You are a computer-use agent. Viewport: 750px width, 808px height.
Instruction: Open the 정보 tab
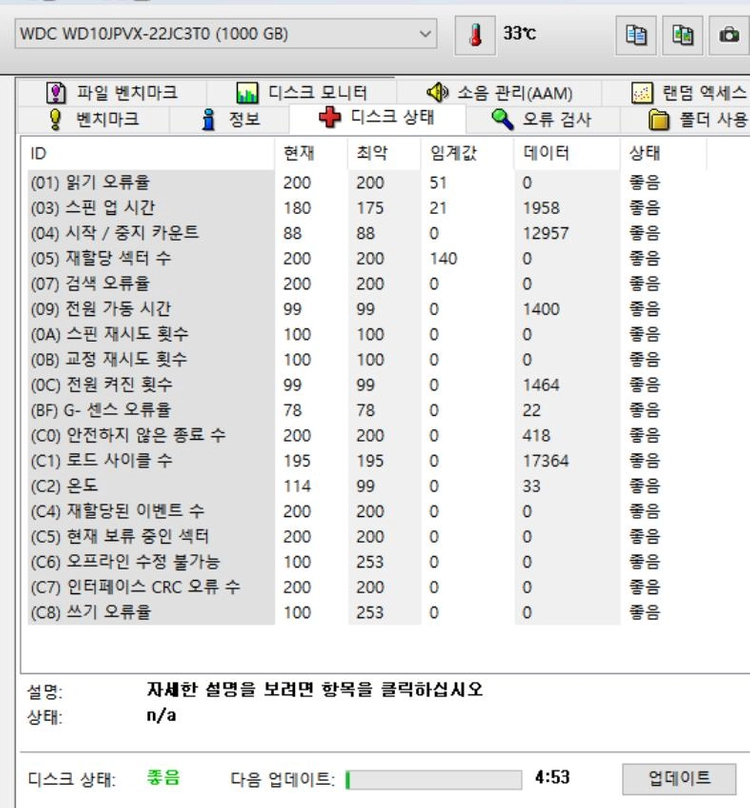click(x=229, y=120)
